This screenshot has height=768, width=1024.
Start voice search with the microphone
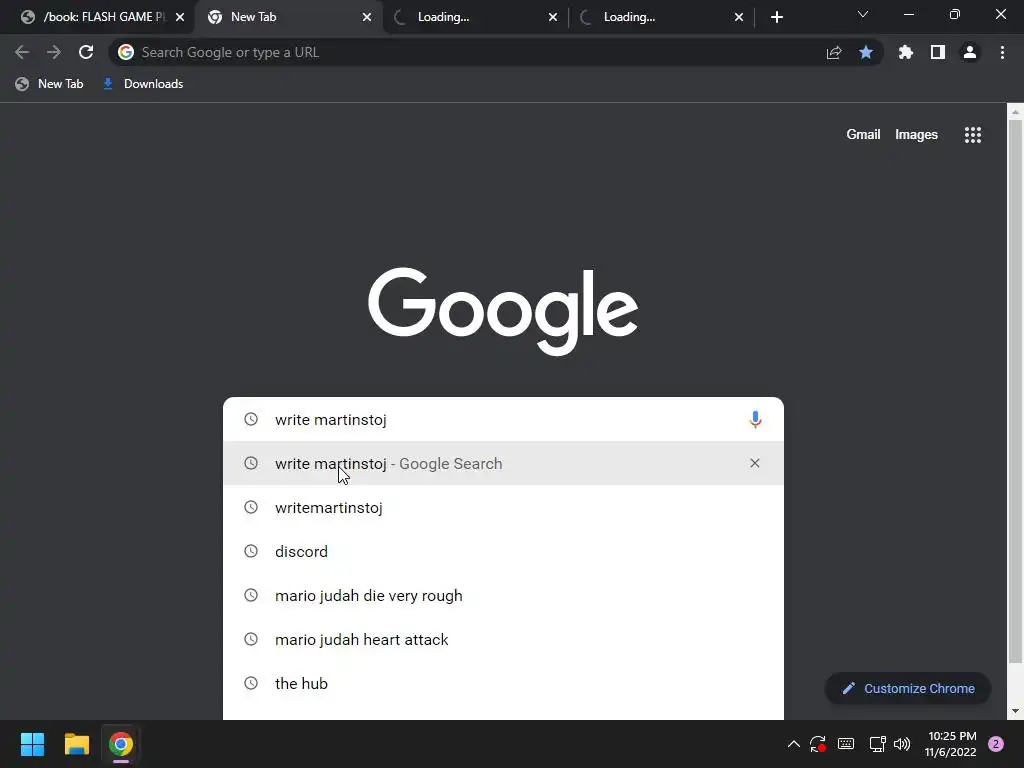pos(755,419)
